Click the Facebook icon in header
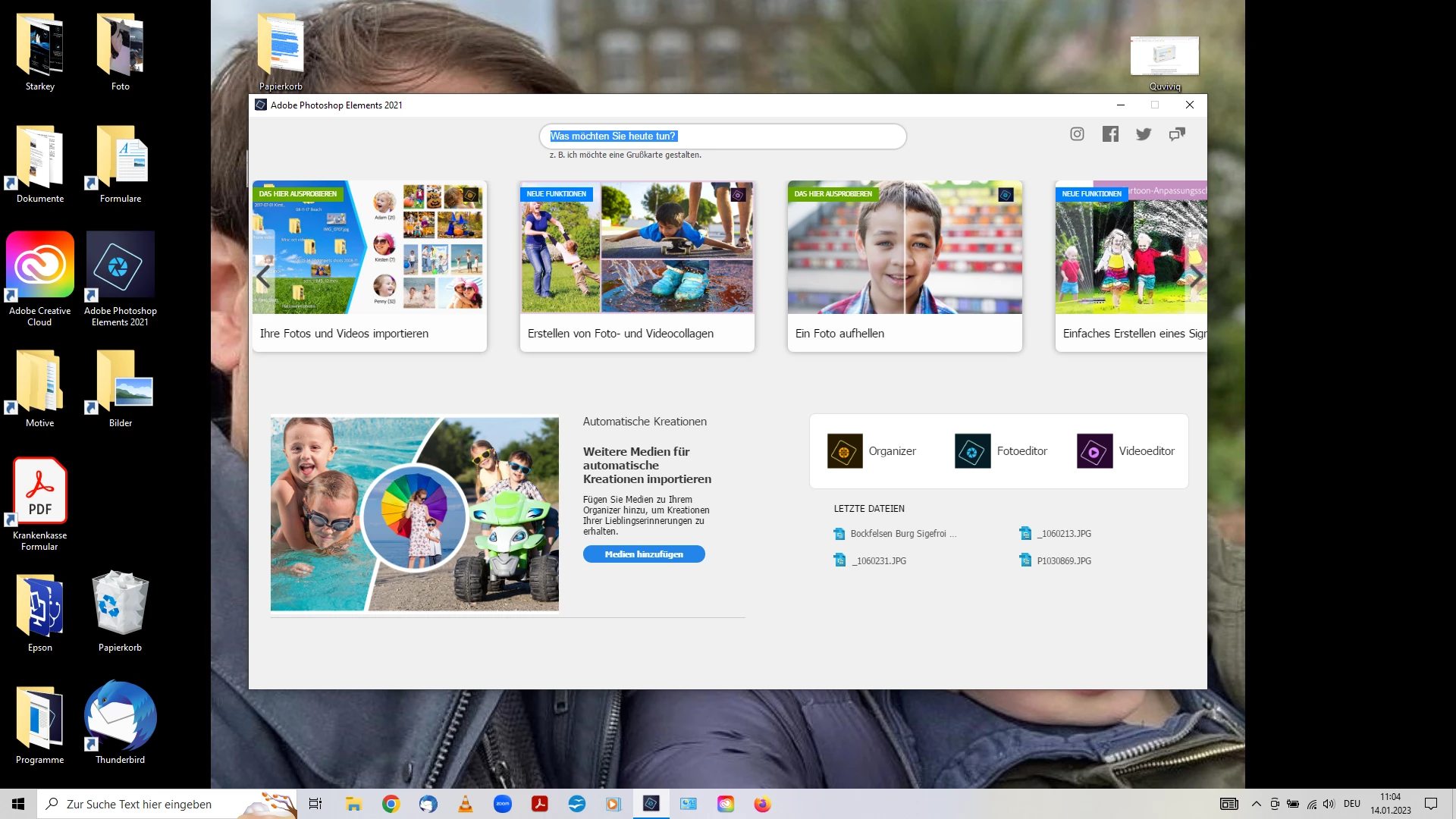 (1110, 134)
